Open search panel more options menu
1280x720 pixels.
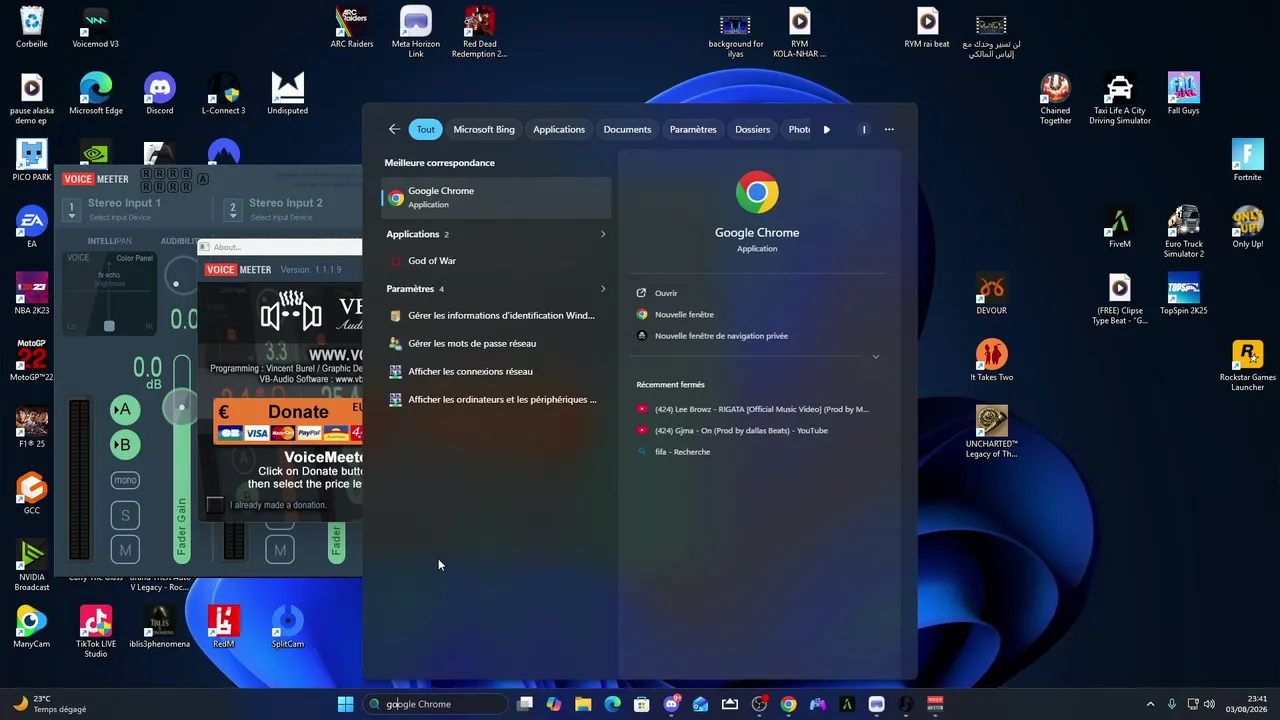[889, 129]
